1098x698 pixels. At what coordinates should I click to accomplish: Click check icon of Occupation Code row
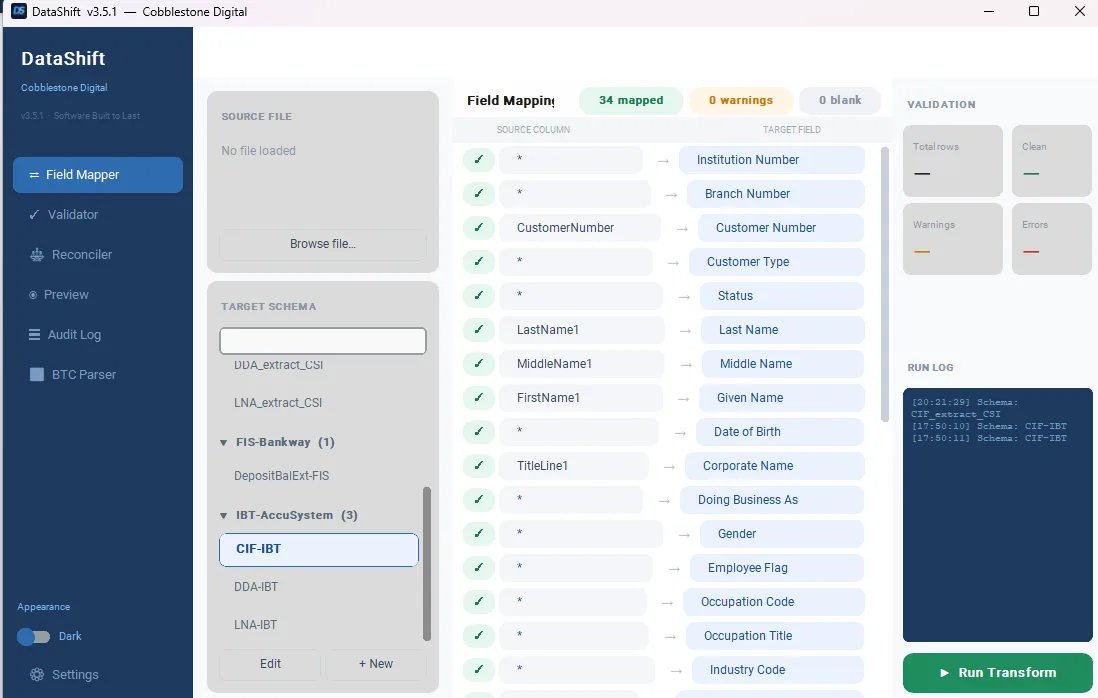[479, 601]
